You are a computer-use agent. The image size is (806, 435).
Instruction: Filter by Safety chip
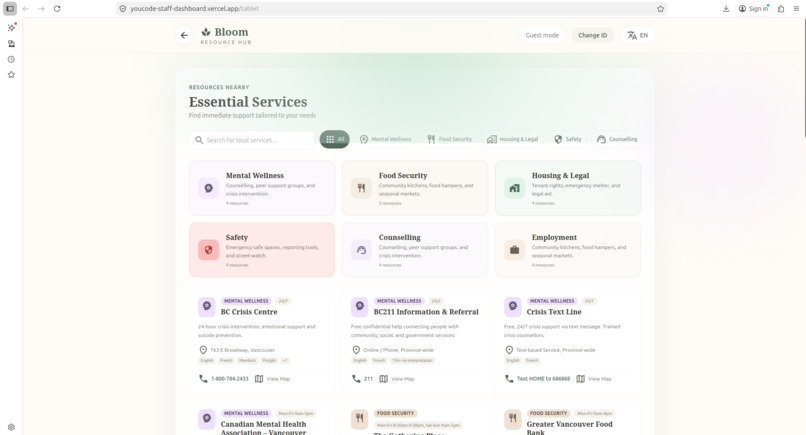point(567,139)
